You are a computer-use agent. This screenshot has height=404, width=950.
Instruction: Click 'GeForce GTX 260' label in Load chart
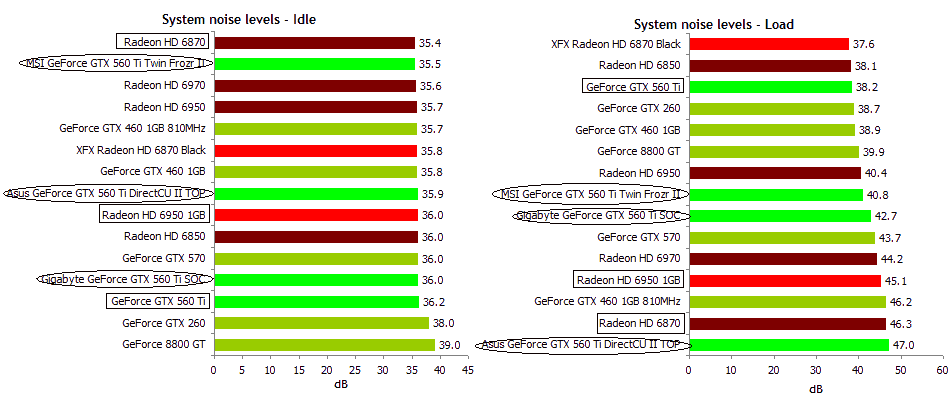pyautogui.click(x=639, y=108)
